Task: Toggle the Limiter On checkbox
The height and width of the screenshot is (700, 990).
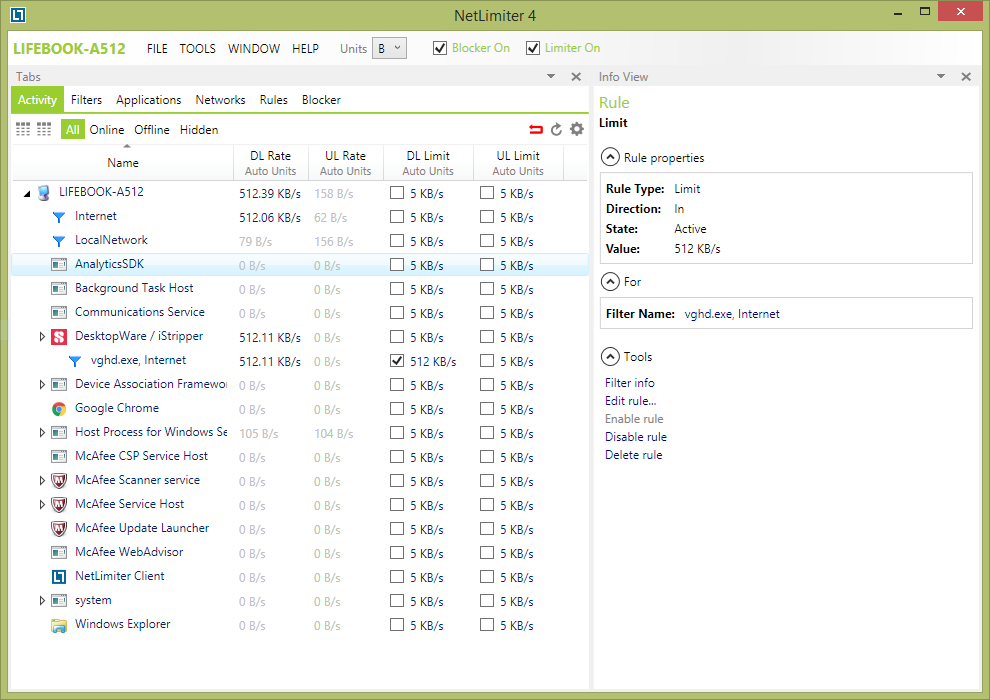Action: coord(533,48)
